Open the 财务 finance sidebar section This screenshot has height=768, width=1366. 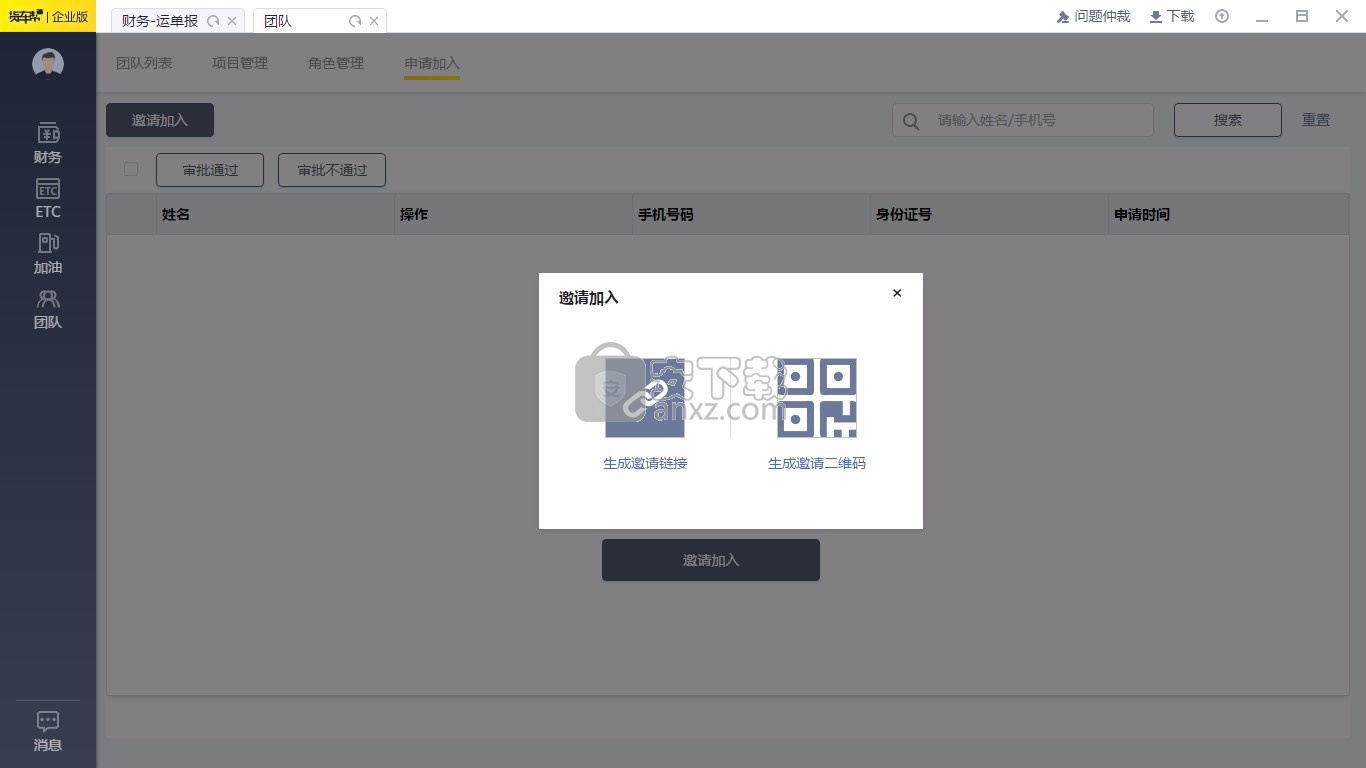48,143
